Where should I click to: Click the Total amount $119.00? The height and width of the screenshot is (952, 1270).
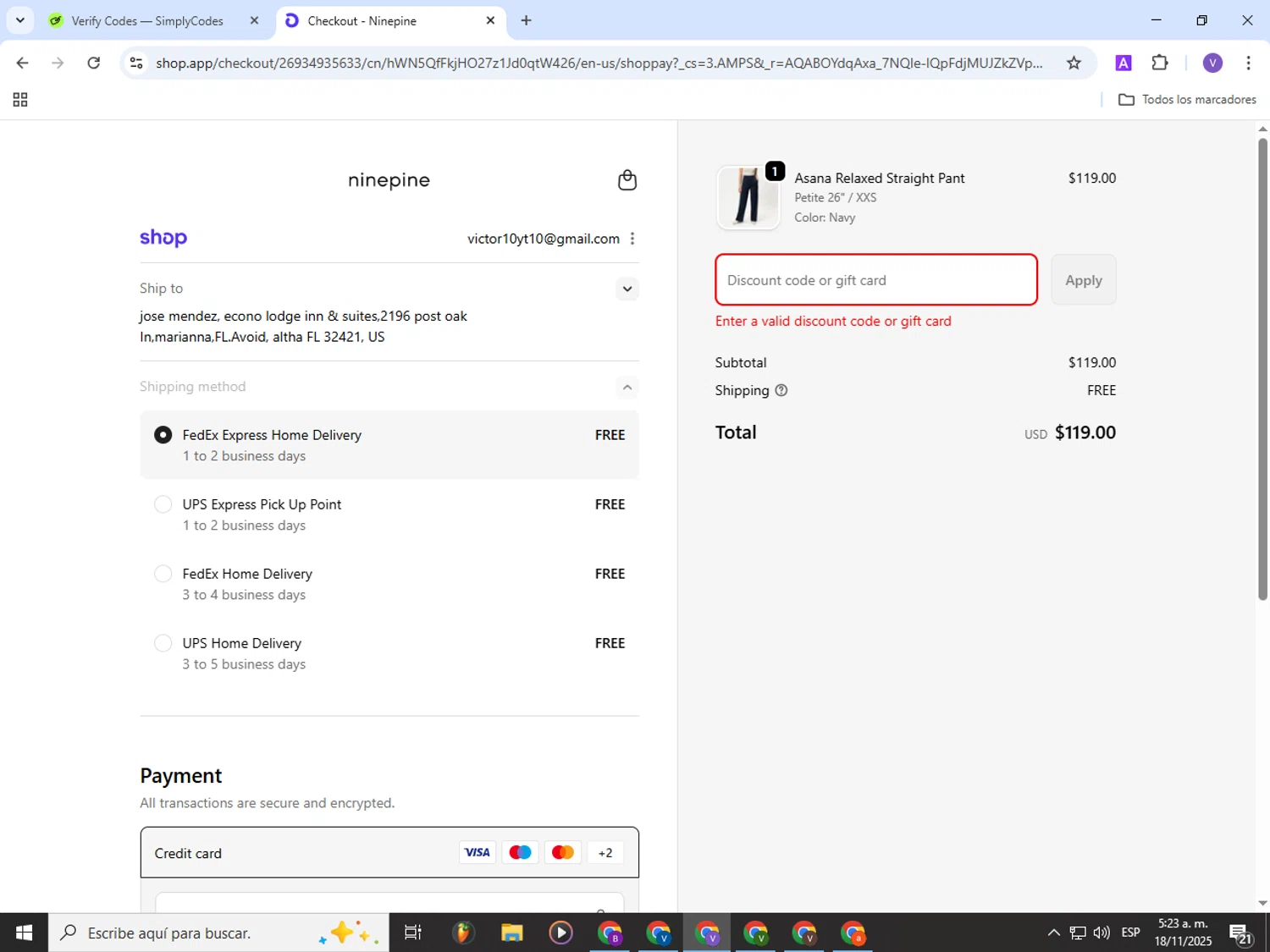(1085, 432)
